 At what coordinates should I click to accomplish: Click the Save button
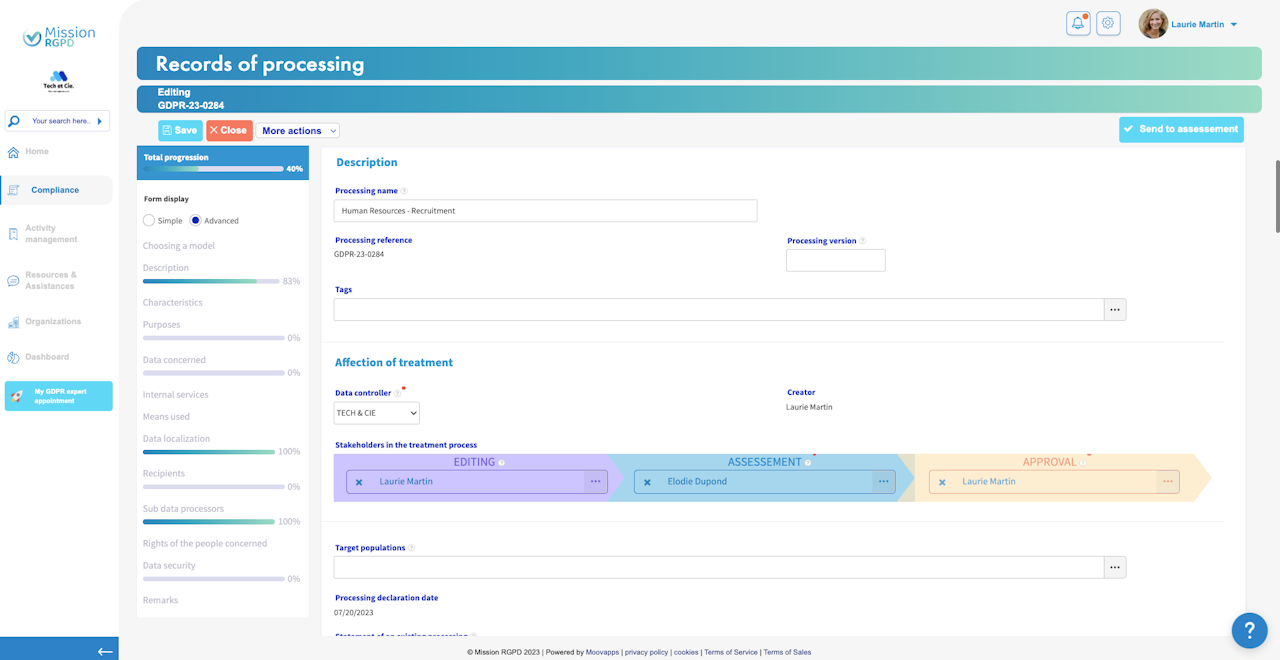[180, 130]
